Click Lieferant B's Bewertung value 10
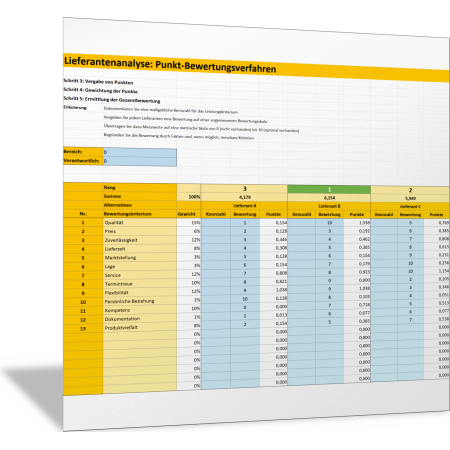 click(x=329, y=223)
